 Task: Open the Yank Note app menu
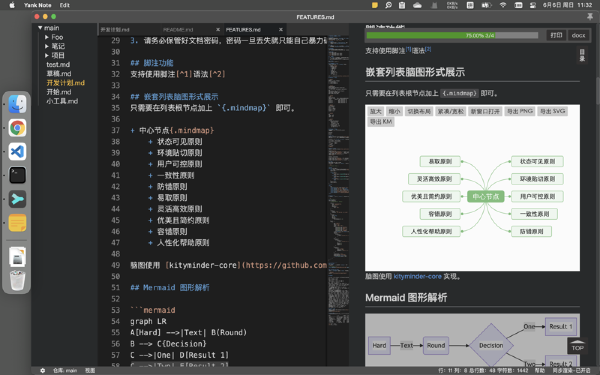click(38, 5)
